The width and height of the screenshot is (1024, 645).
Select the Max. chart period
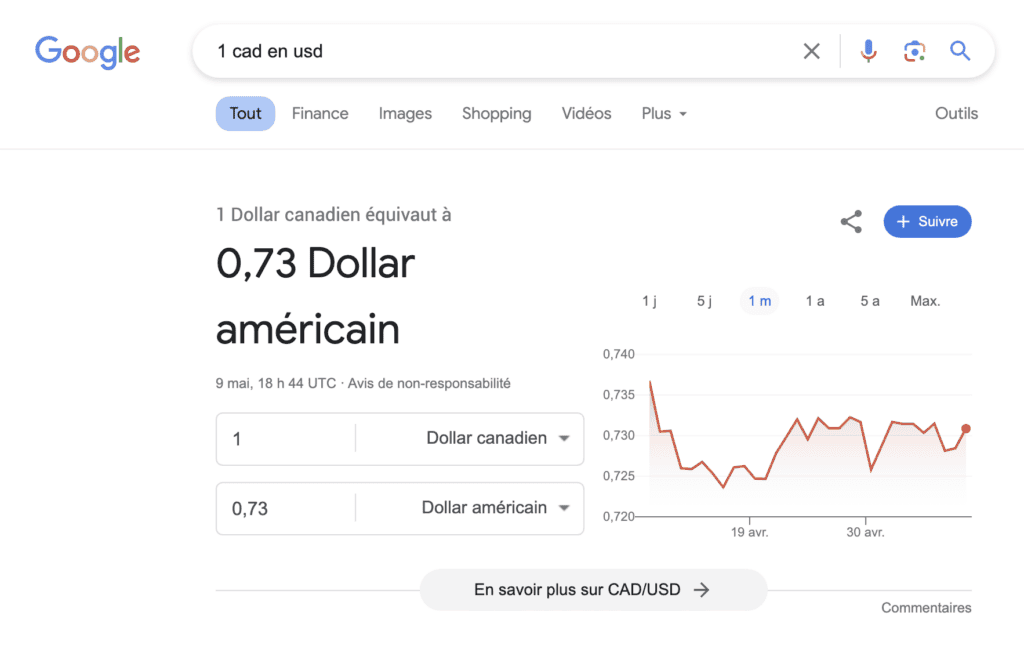pyautogui.click(x=923, y=300)
